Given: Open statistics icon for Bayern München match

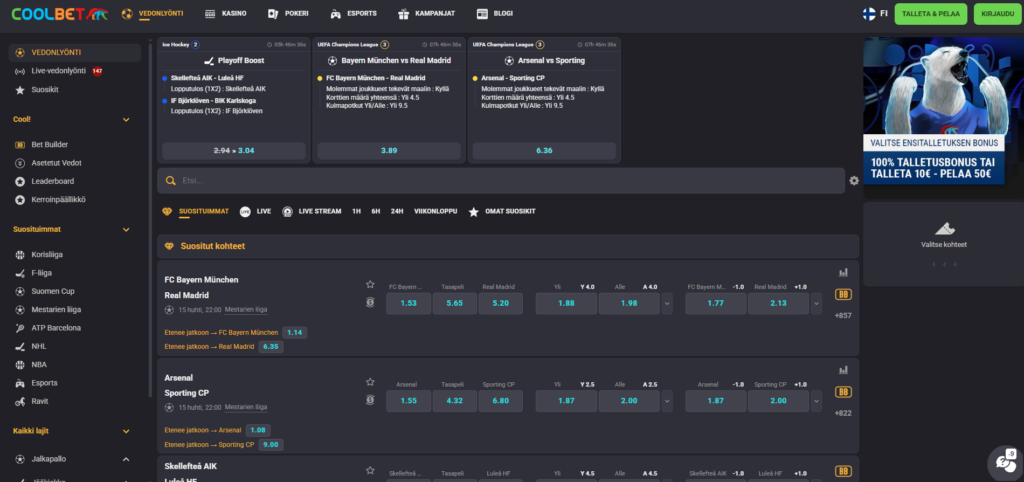Looking at the screenshot, I should coord(843,272).
